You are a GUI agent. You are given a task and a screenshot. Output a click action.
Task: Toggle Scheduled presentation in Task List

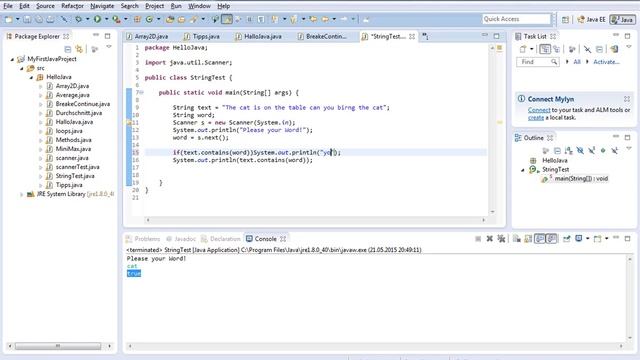click(556, 49)
